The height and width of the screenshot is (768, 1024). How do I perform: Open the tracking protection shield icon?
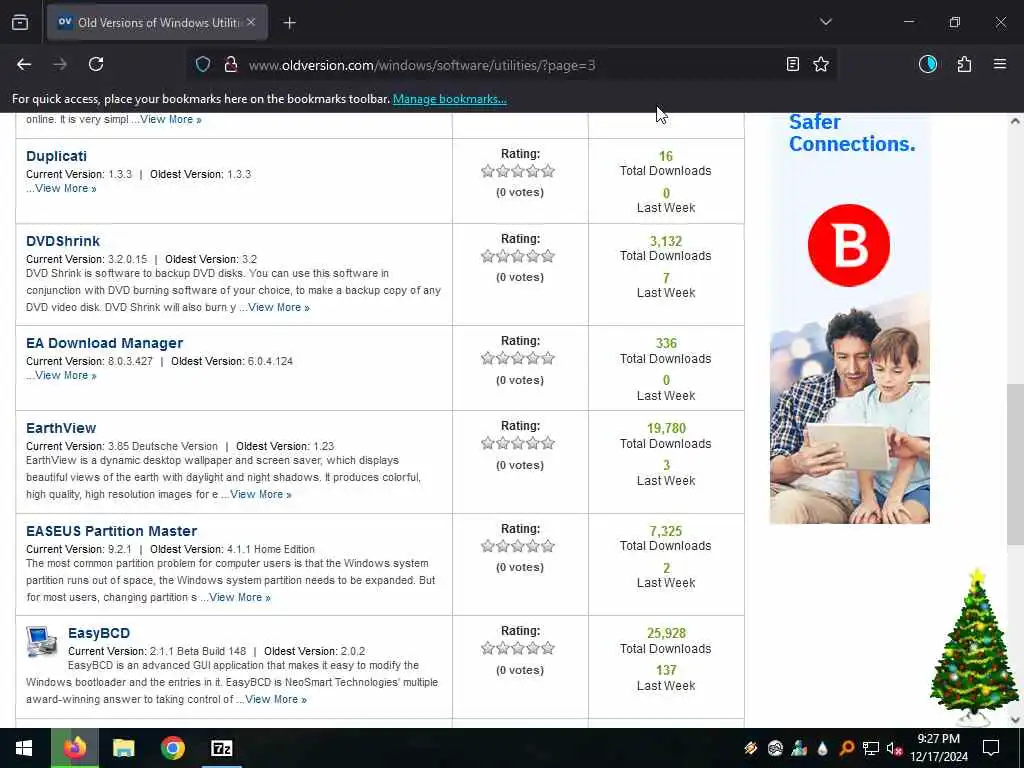(203, 65)
